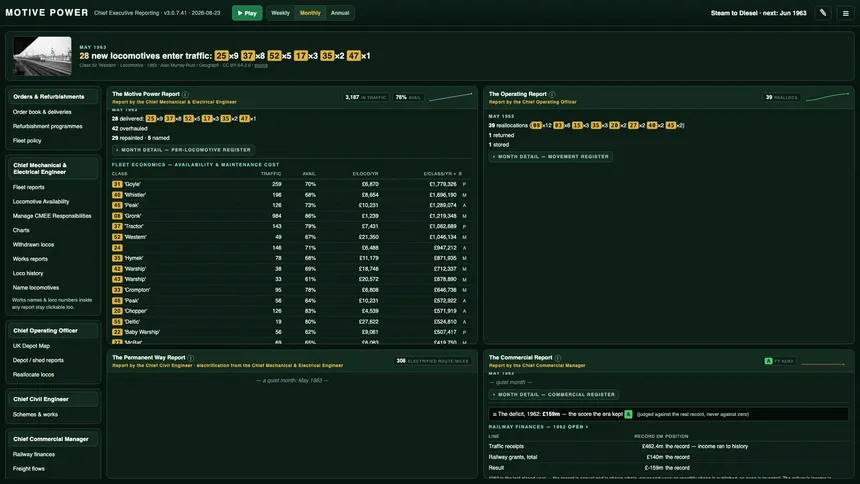860x484 pixels.
Task: Open Works reports sidebar link
Action: (30, 258)
